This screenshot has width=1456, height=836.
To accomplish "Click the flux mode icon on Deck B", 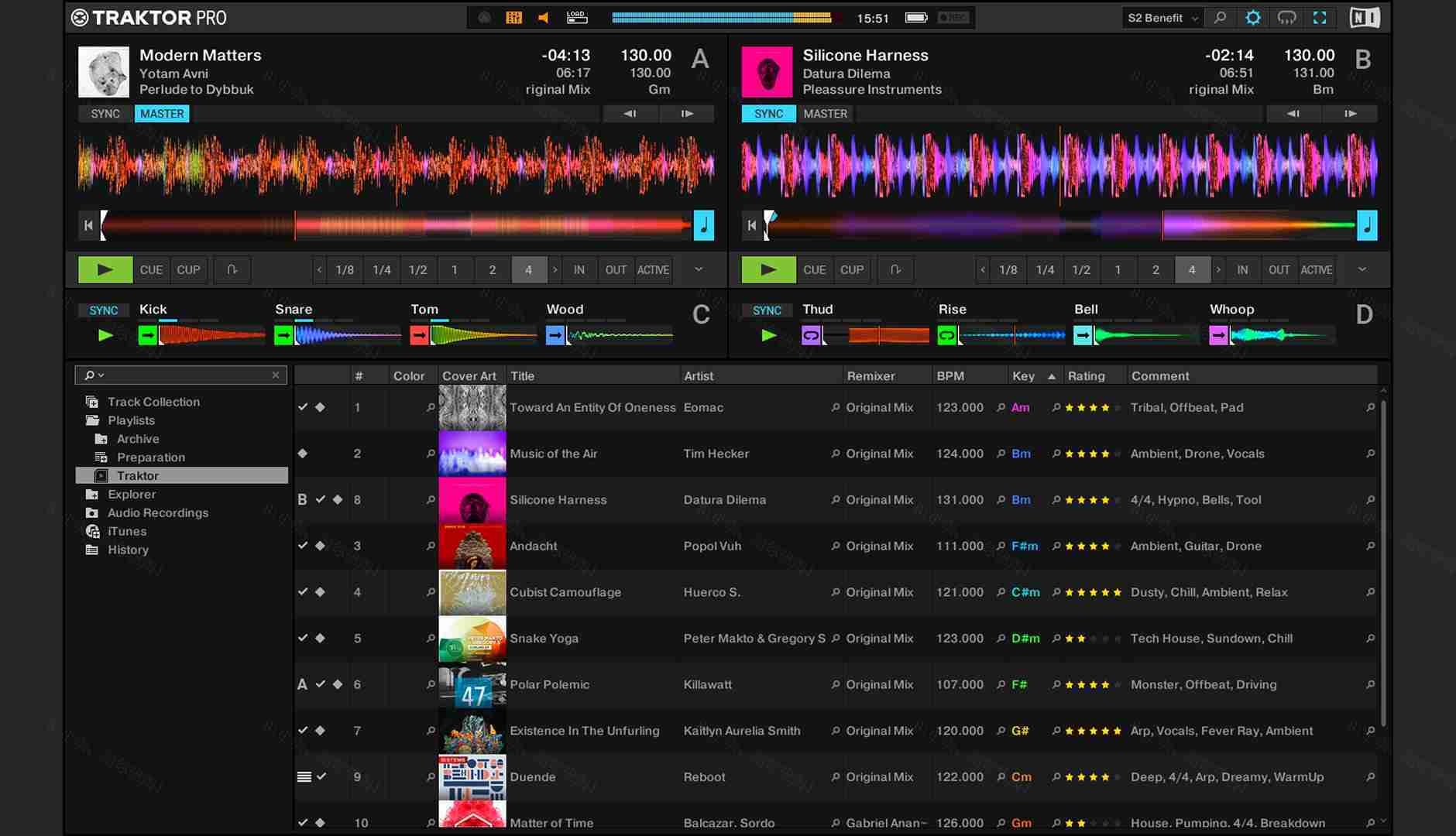I will point(895,269).
